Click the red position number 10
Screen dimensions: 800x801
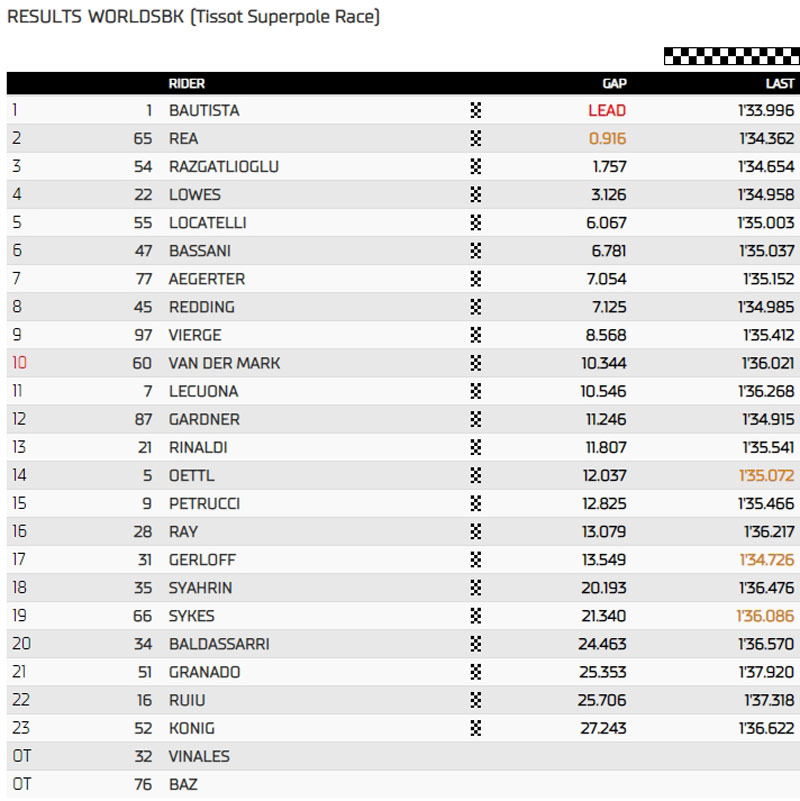19,363
